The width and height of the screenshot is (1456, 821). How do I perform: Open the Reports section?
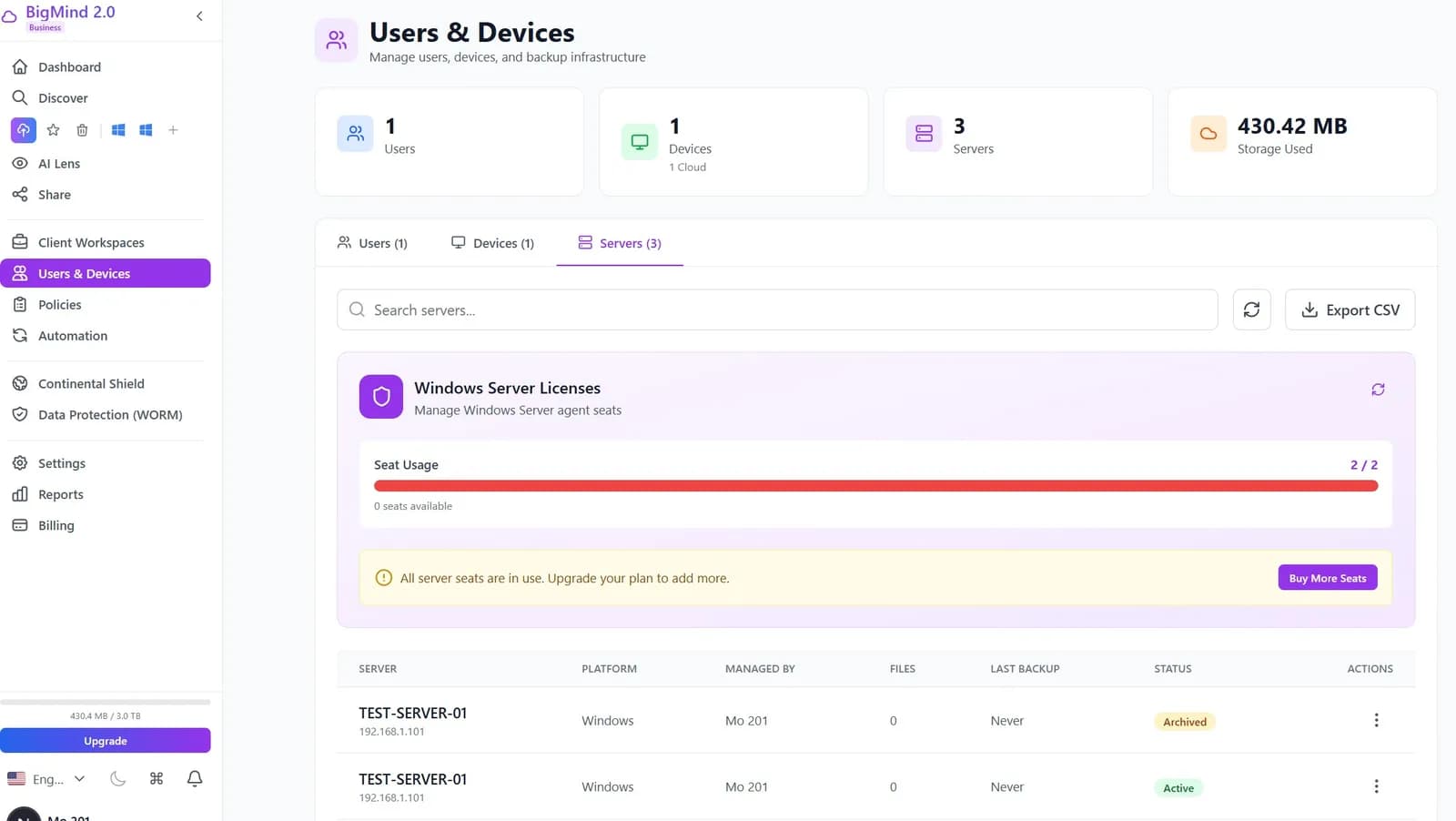[59, 494]
